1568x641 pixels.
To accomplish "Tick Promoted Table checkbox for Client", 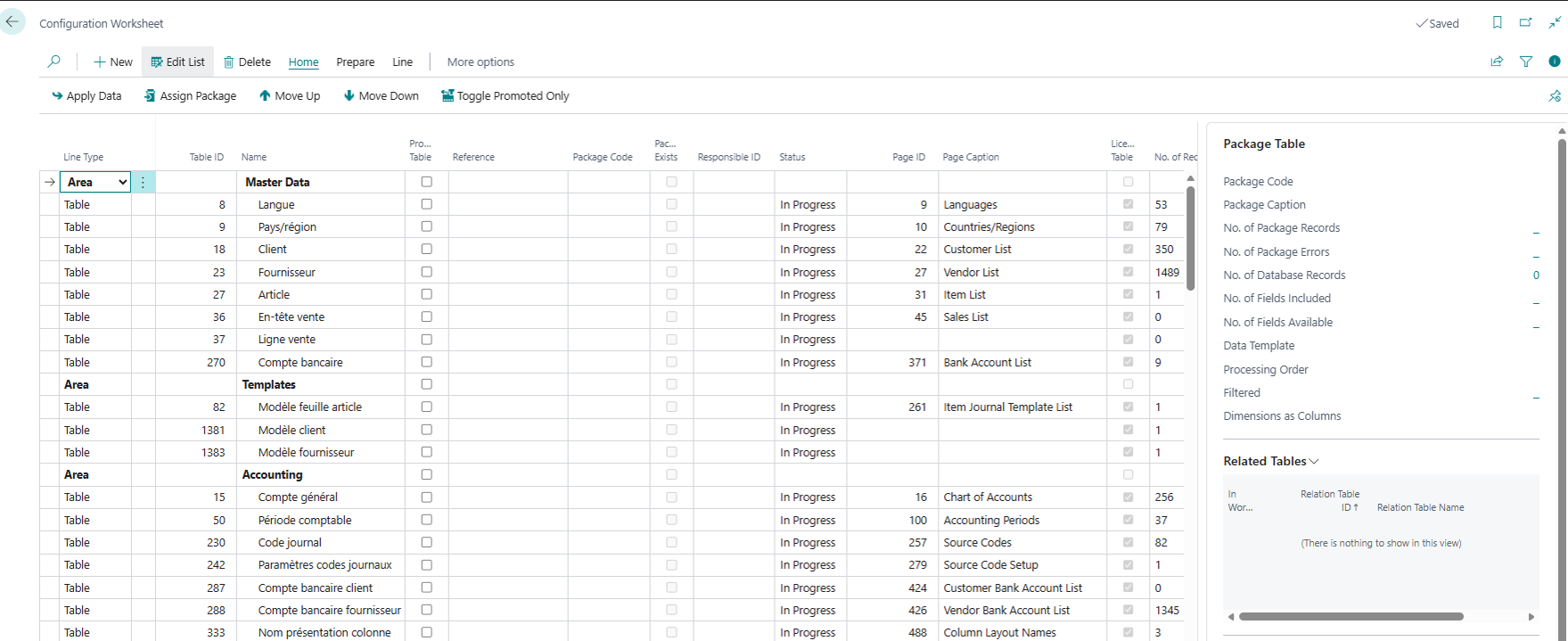I will click(426, 250).
